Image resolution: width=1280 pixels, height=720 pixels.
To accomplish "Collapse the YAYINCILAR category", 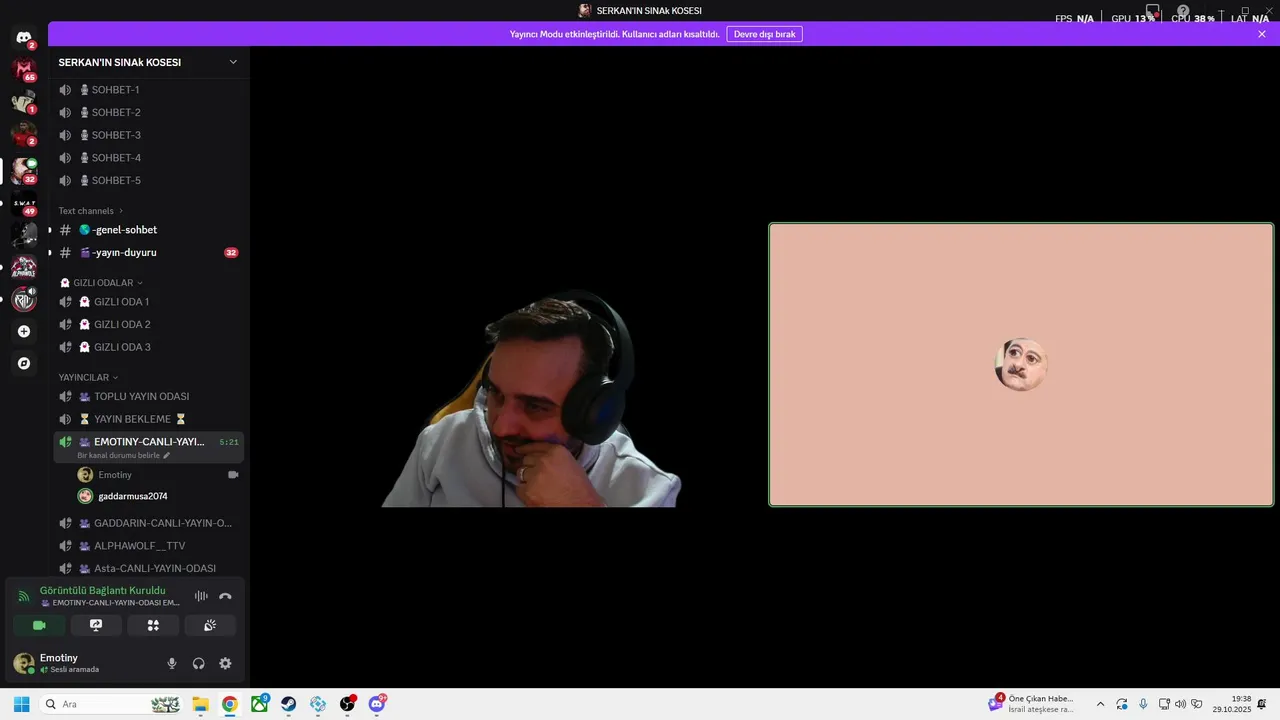I will [88, 377].
